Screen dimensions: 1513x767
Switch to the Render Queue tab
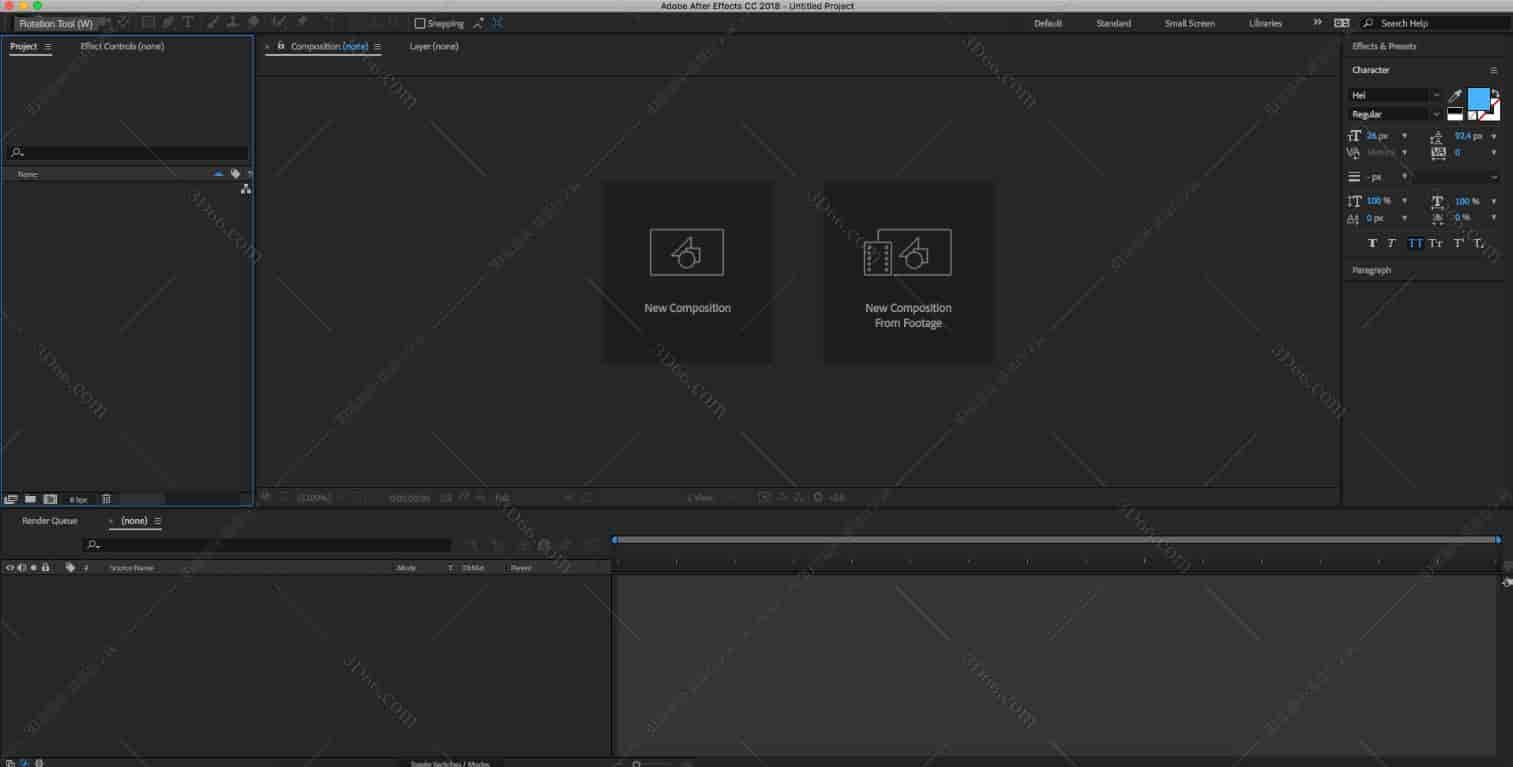point(50,521)
